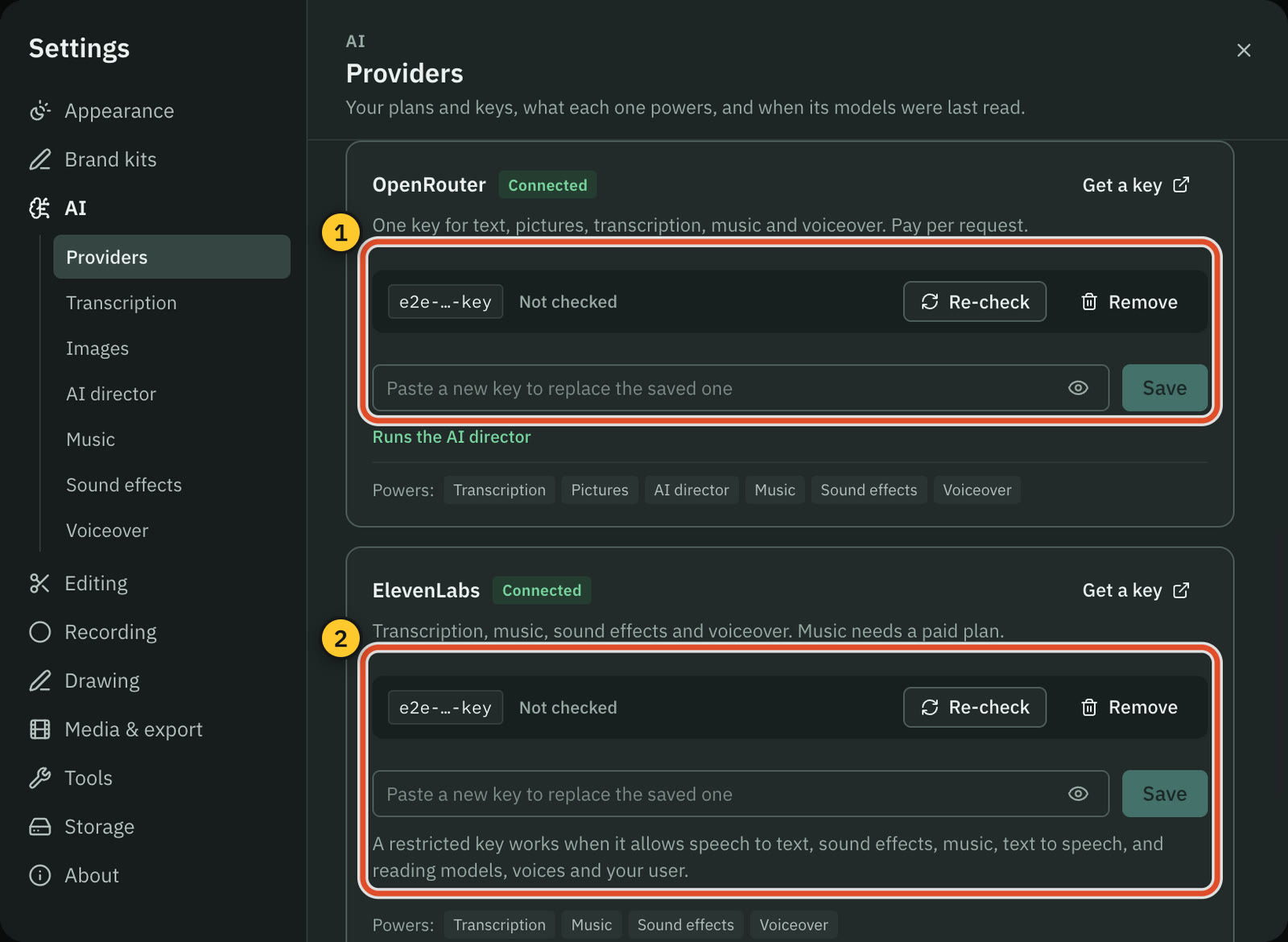Click the Media & export film icon
The image size is (1288, 942).
tap(39, 729)
